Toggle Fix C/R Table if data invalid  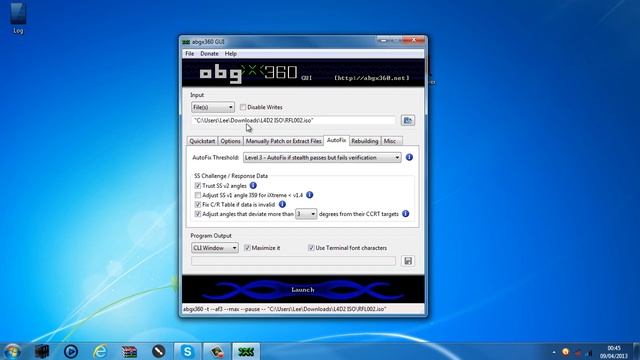[198, 204]
